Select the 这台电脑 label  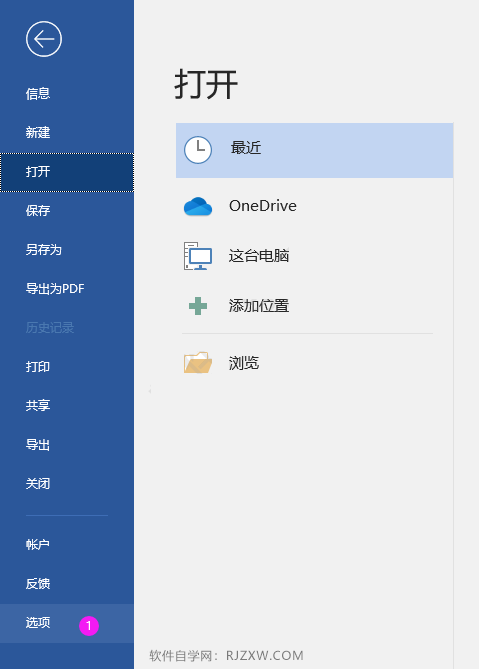(259, 256)
